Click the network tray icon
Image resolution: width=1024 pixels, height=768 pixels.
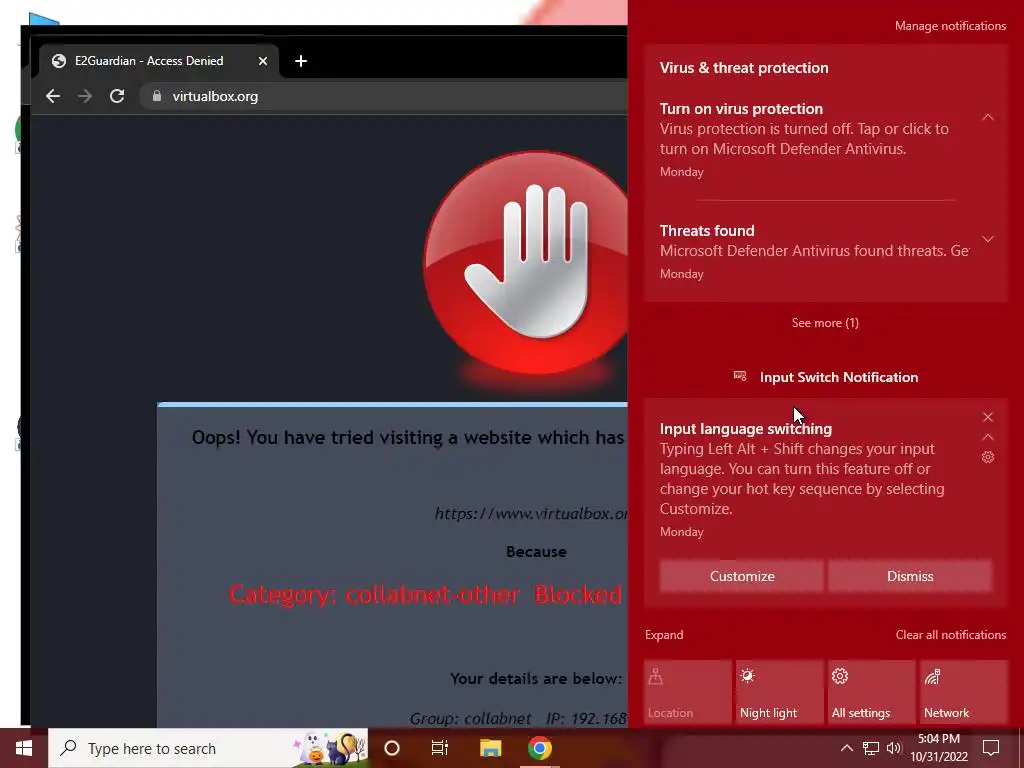871,748
